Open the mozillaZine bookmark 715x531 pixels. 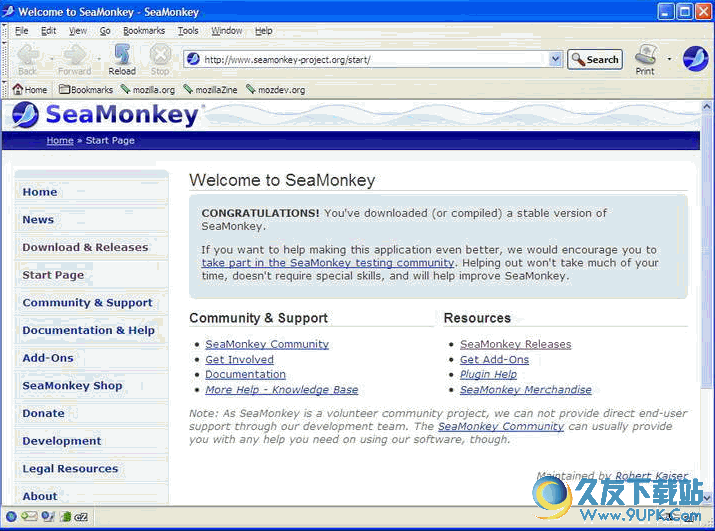(210, 89)
